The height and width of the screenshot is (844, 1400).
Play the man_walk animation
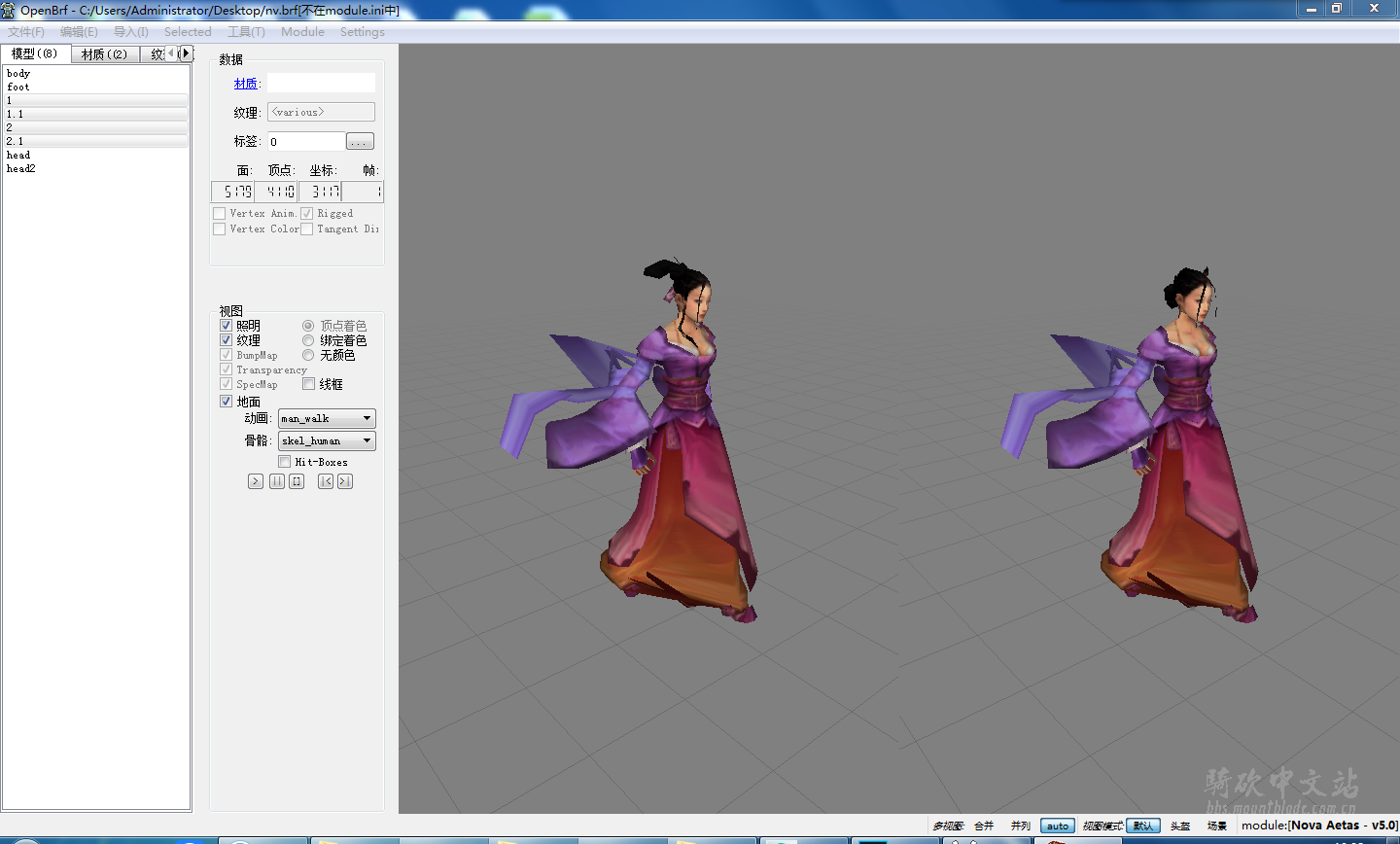click(x=256, y=481)
